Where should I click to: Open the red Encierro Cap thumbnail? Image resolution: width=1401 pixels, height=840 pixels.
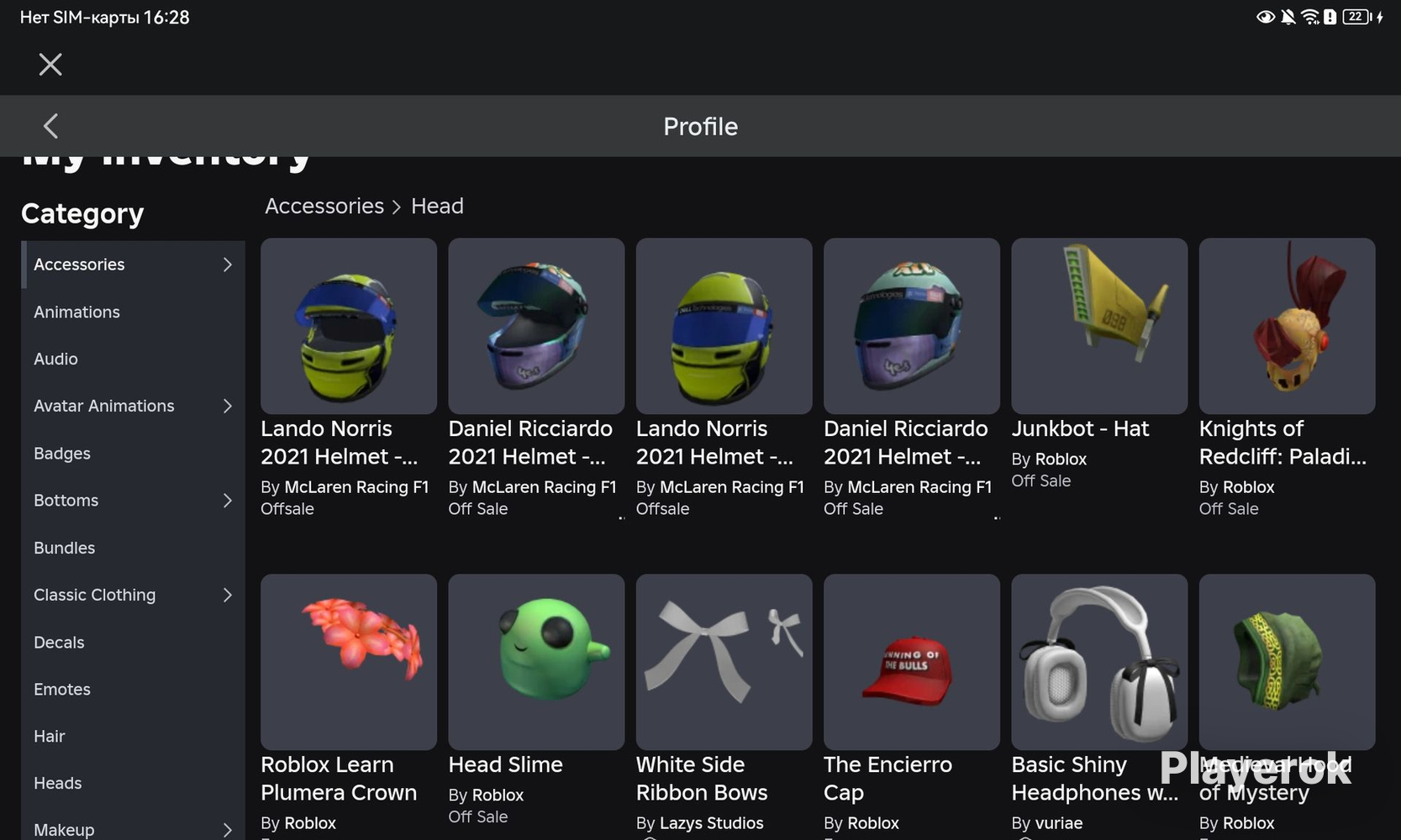point(912,662)
